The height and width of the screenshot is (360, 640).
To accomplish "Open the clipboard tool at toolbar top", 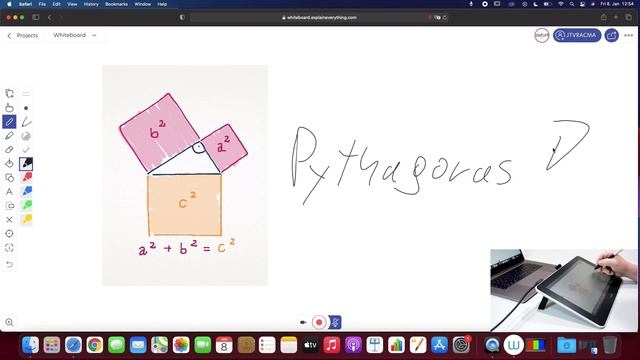I will click(9, 93).
